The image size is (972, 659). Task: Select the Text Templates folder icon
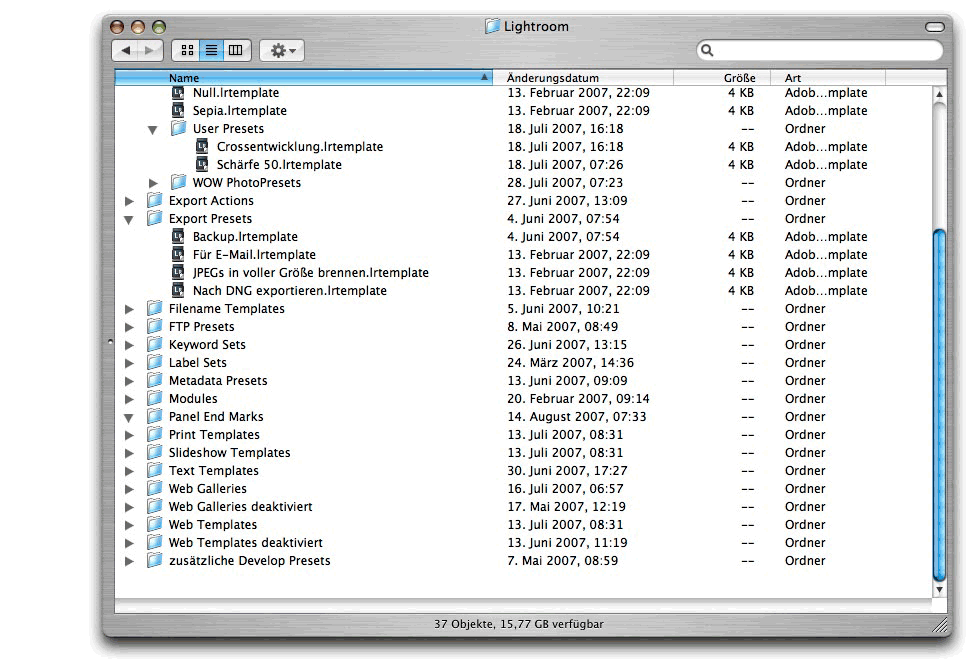pos(154,470)
